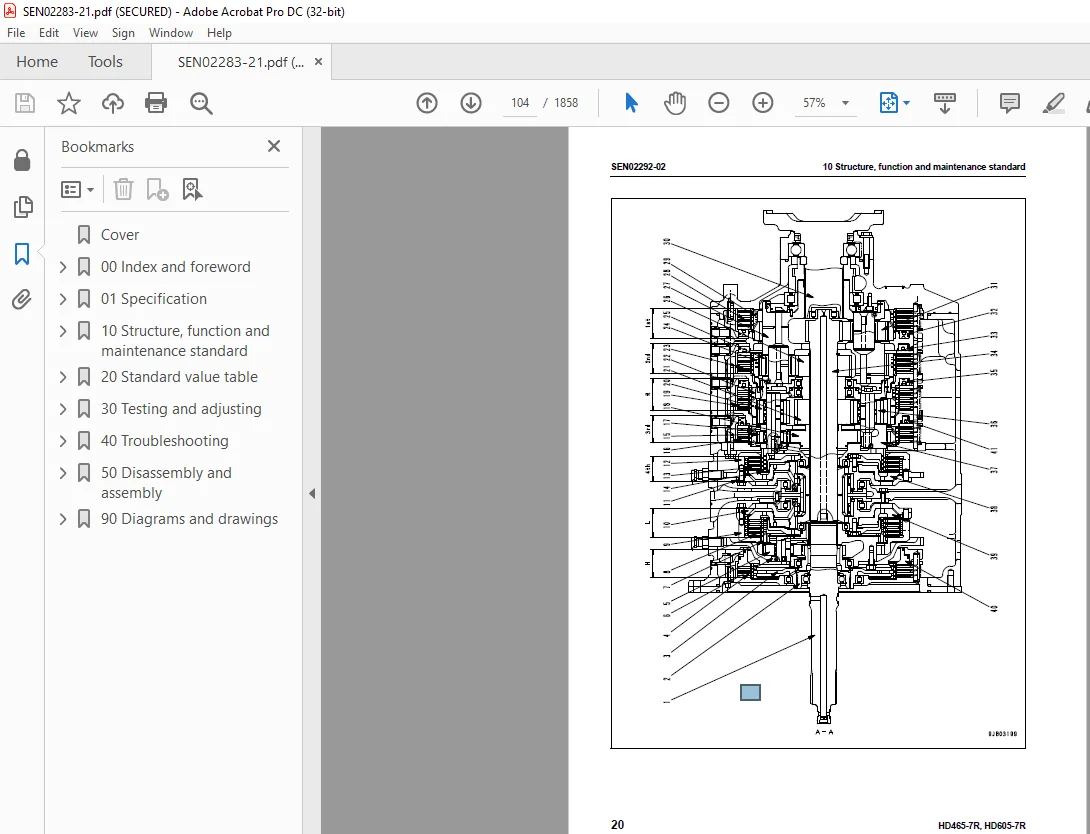Open page thumbnails panel in sidebar
1090x834 pixels.
click(22, 206)
